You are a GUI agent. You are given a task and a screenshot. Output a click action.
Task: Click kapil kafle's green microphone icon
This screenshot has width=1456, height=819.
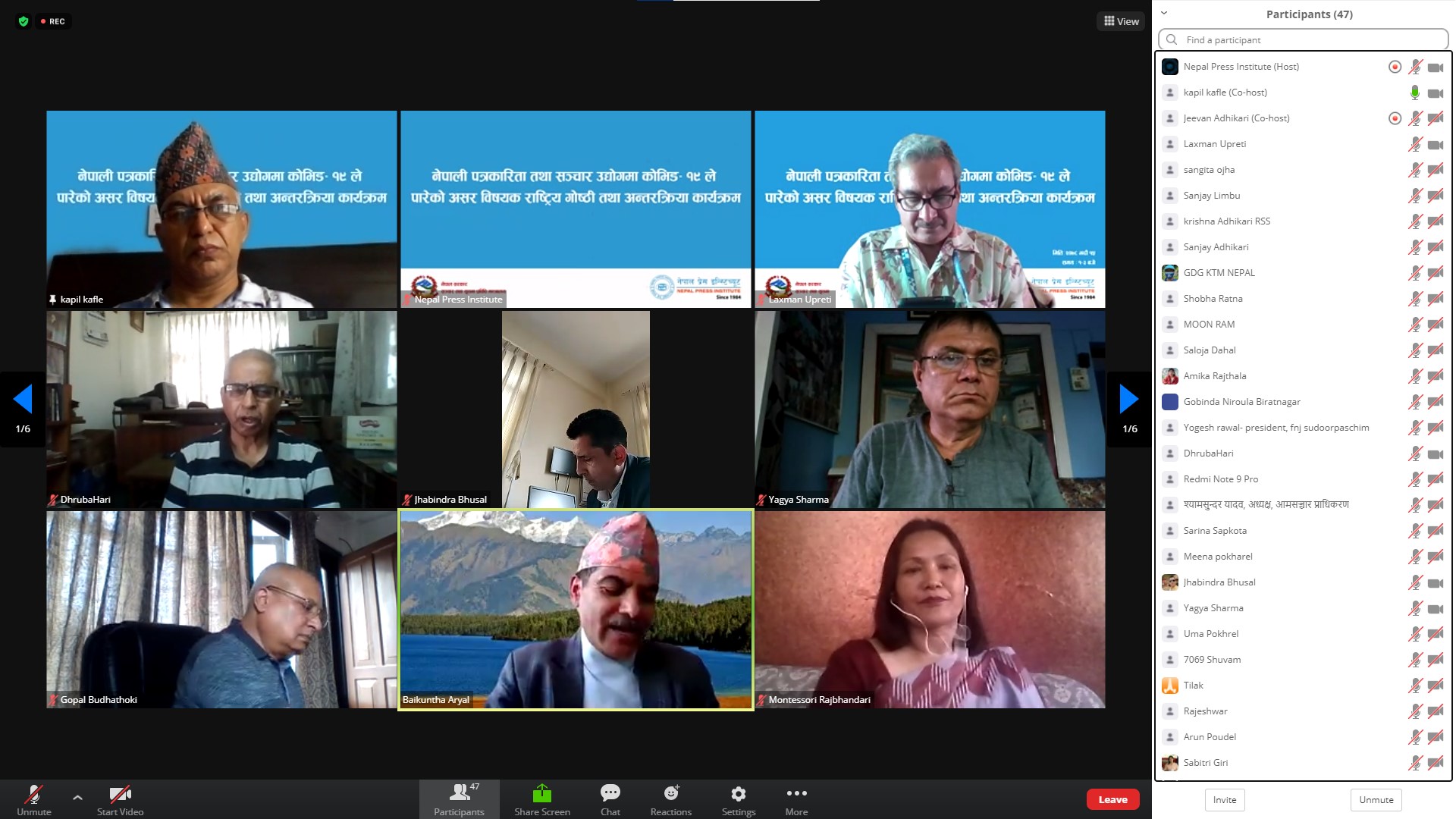(1414, 93)
